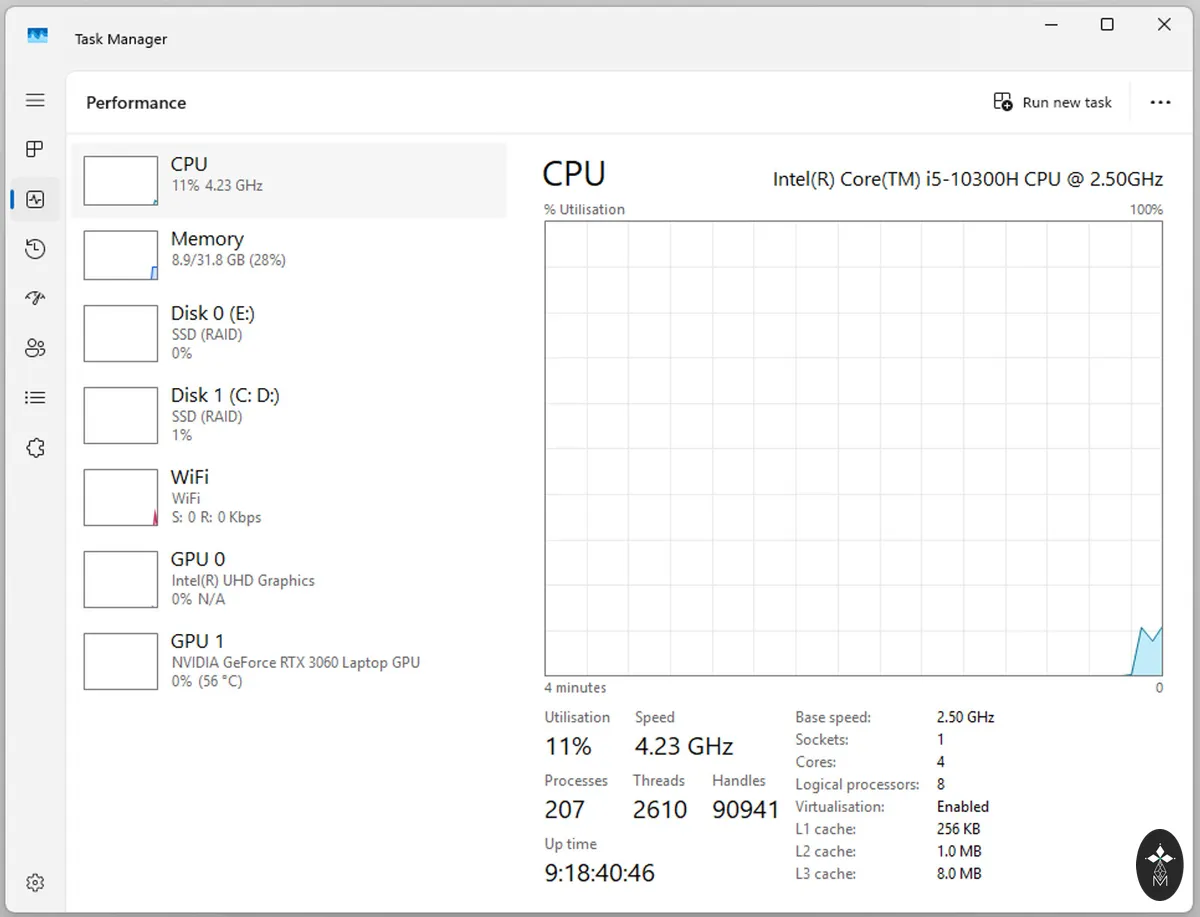Screen dimensions: 1200x917
Task: Click the 4.23 GHz speed value
Action: pyautogui.click(x=684, y=746)
